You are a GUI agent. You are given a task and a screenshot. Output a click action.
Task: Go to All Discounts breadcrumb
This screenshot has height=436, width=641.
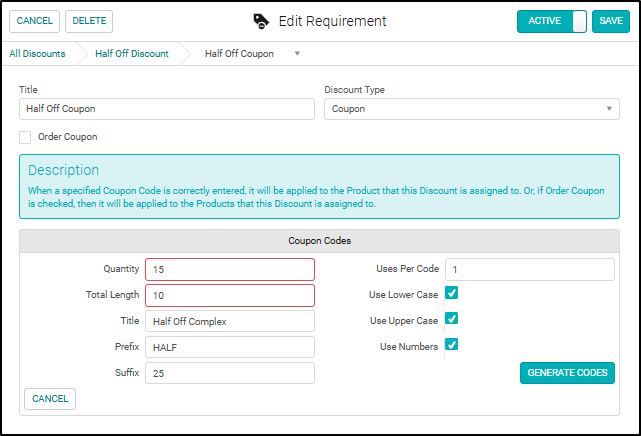(37, 54)
